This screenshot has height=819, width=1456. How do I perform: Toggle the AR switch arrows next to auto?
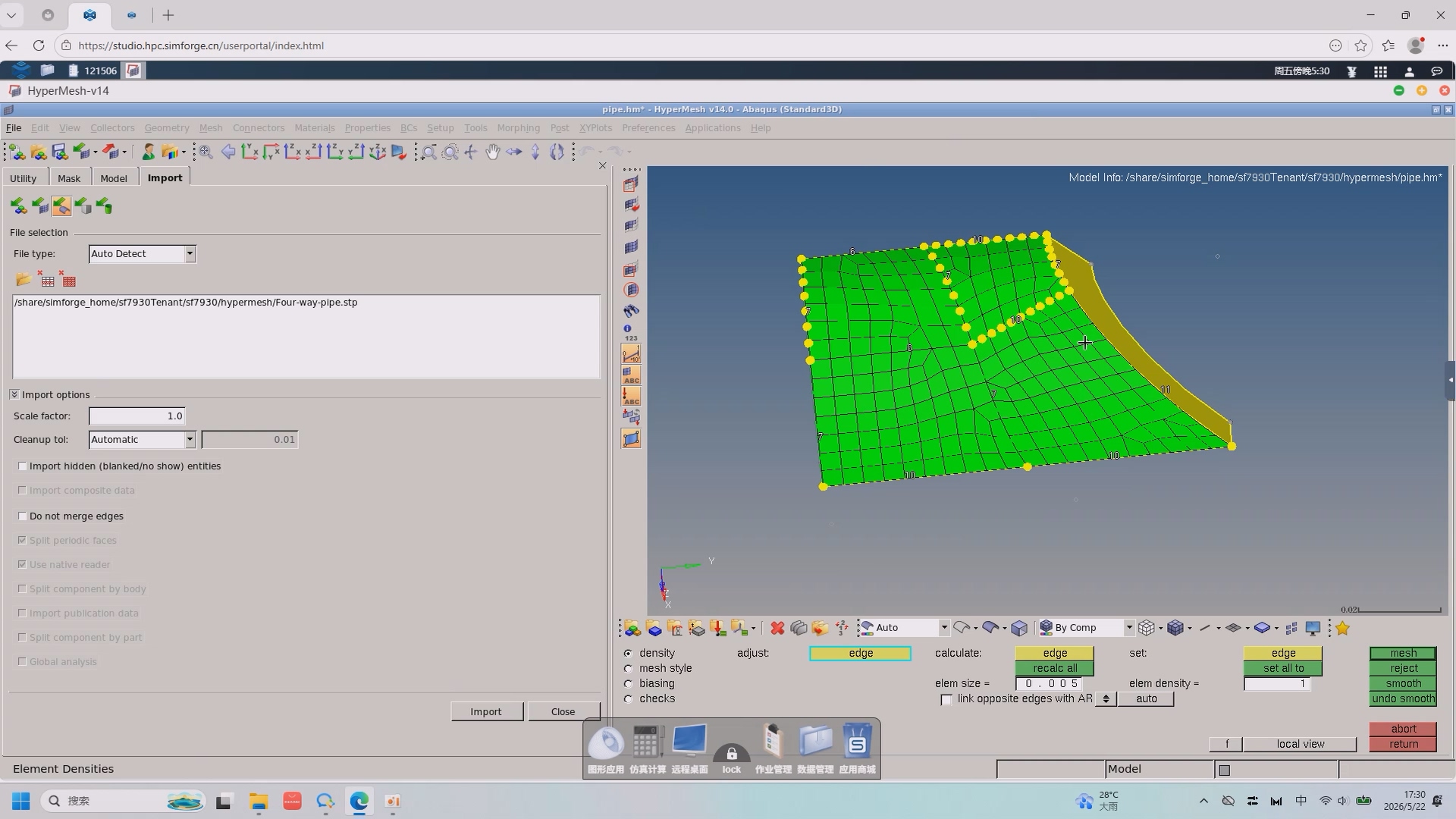tap(1106, 699)
